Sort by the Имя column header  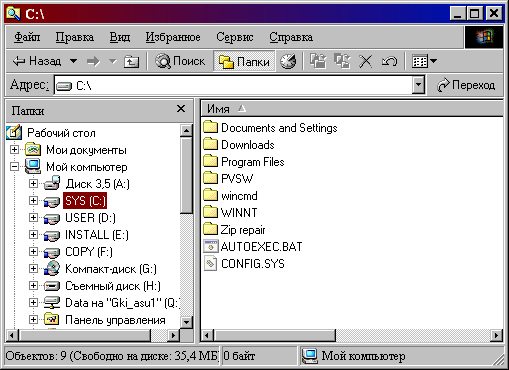(x=218, y=109)
